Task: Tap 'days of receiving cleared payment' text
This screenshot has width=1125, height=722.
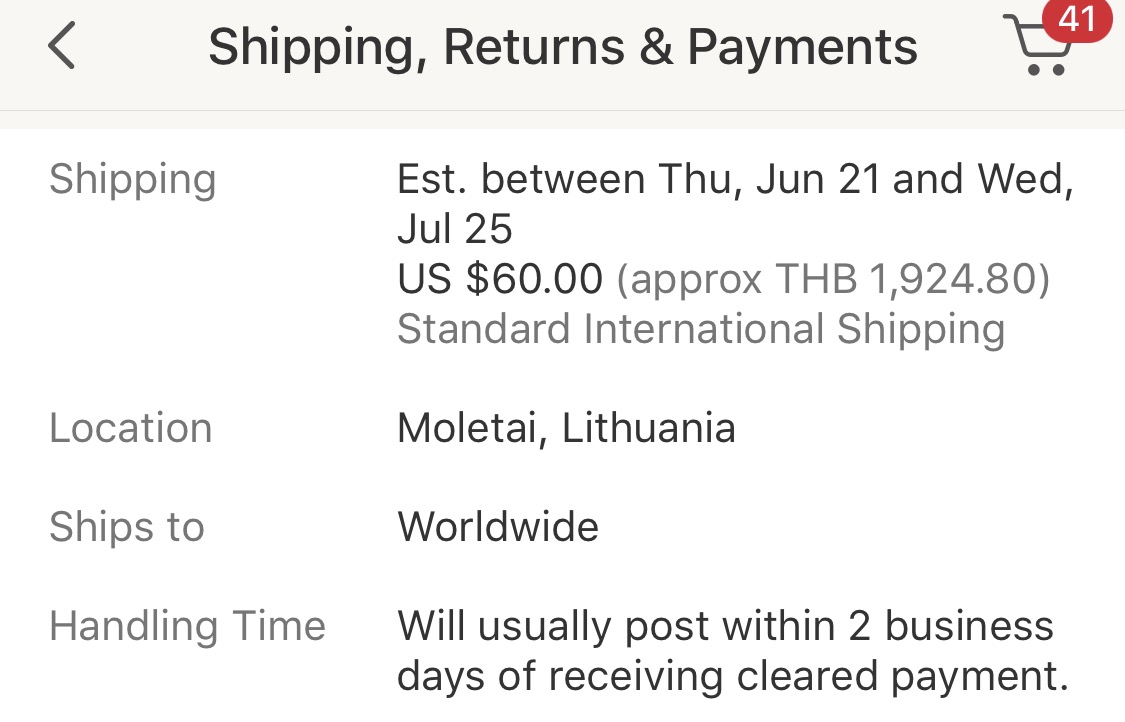Action: point(733,676)
